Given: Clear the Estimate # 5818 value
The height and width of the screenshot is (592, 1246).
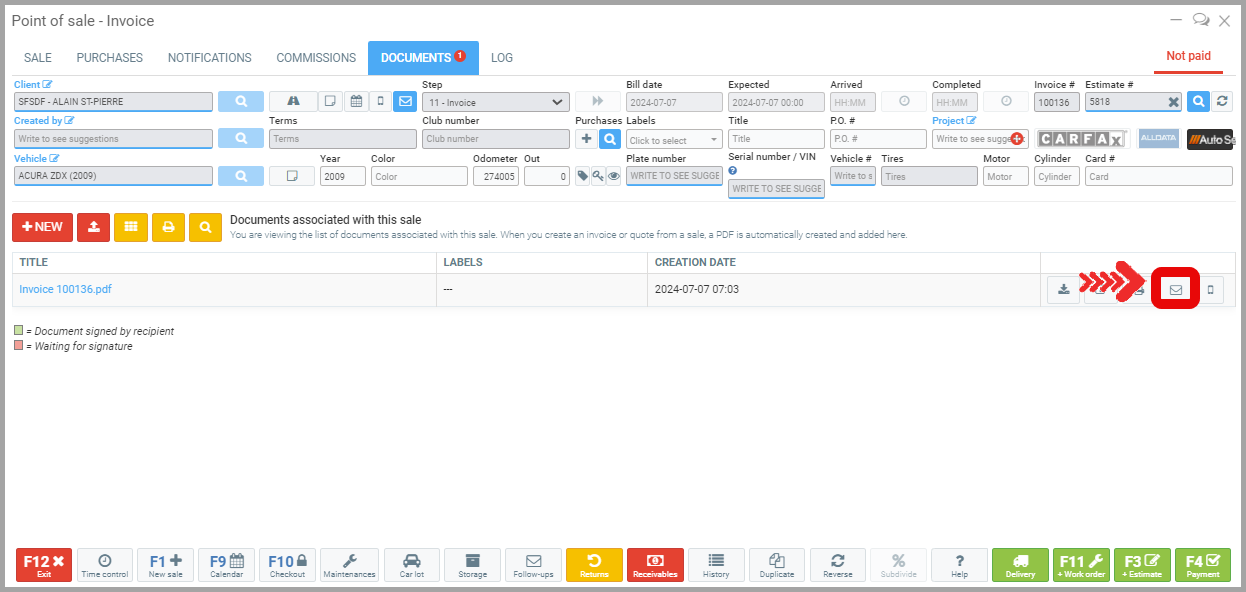Looking at the screenshot, I should pos(1173,102).
